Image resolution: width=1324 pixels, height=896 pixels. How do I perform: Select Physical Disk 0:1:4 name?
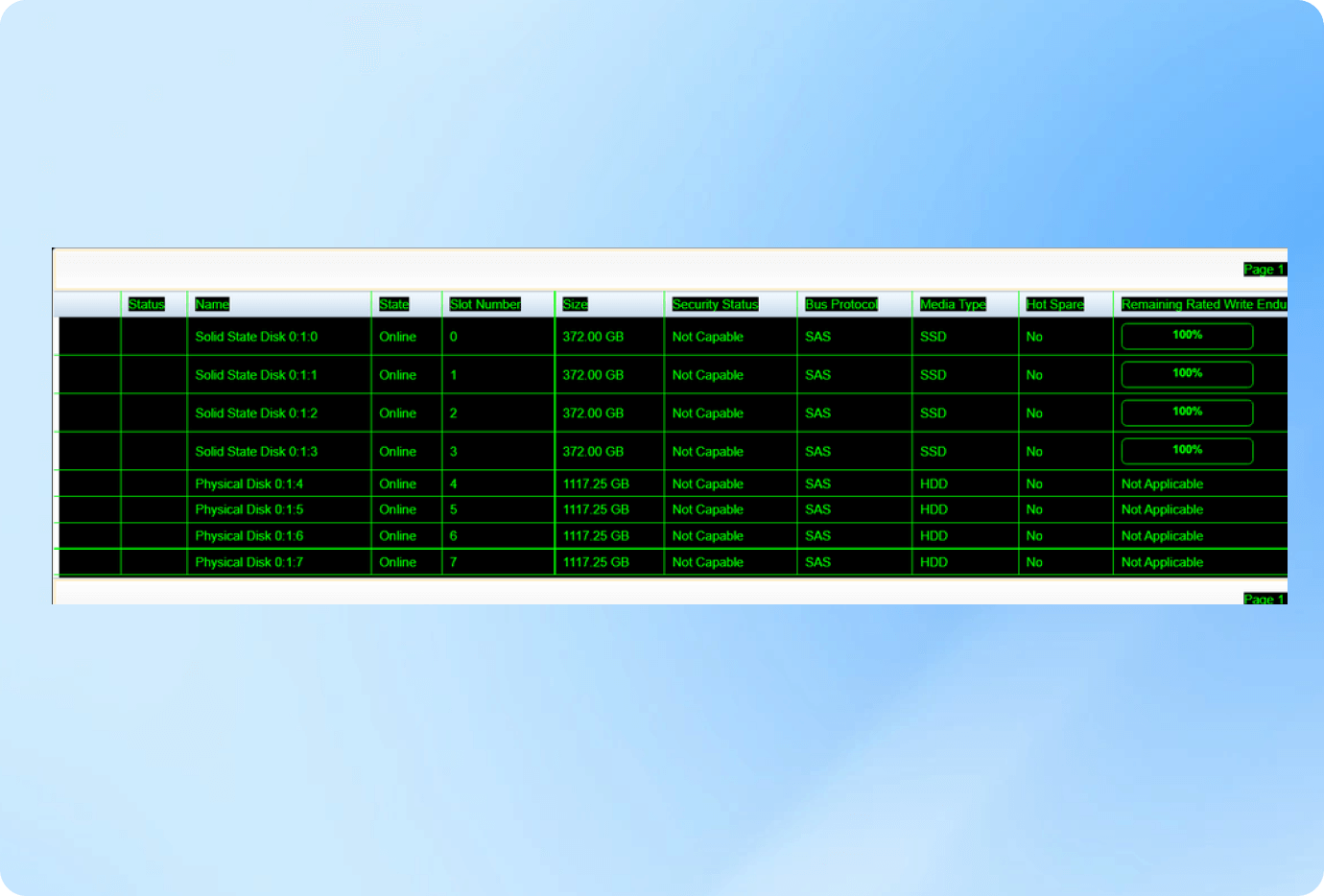point(249,484)
